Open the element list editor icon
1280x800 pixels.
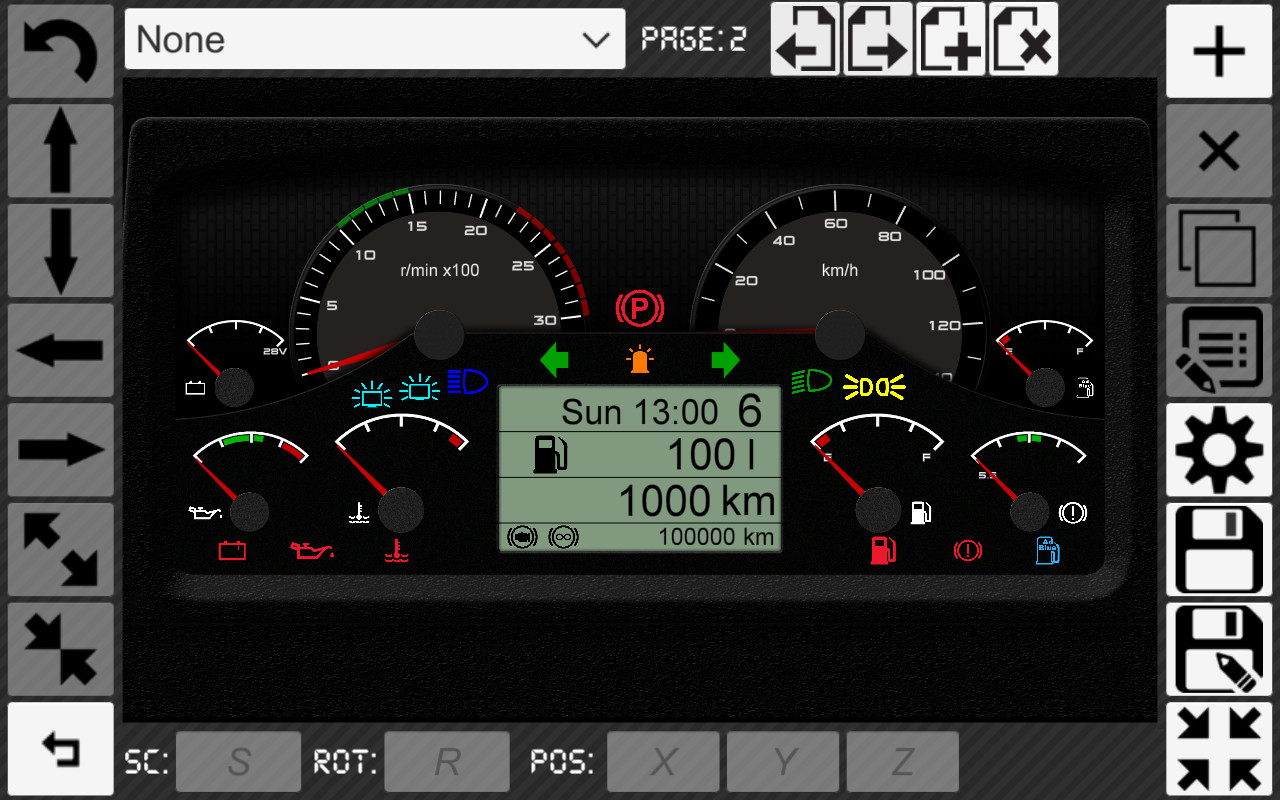[1218, 350]
